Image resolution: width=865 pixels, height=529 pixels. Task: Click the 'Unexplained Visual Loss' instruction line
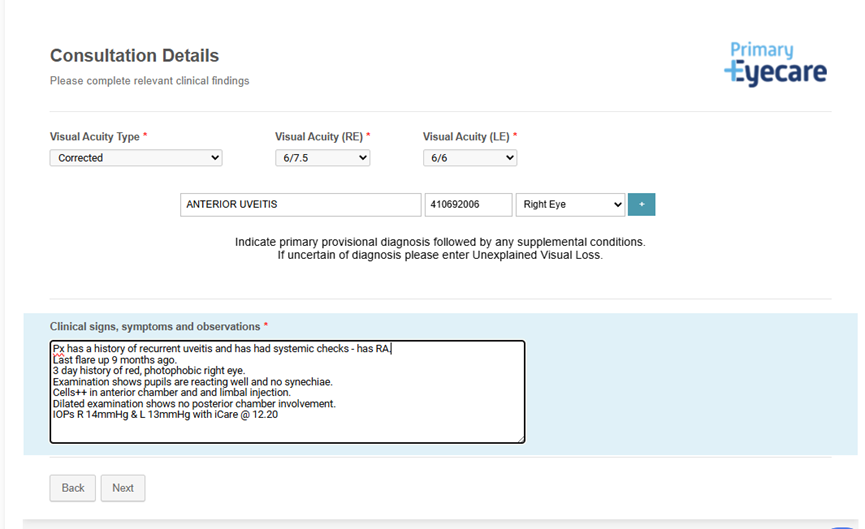click(x=440, y=255)
